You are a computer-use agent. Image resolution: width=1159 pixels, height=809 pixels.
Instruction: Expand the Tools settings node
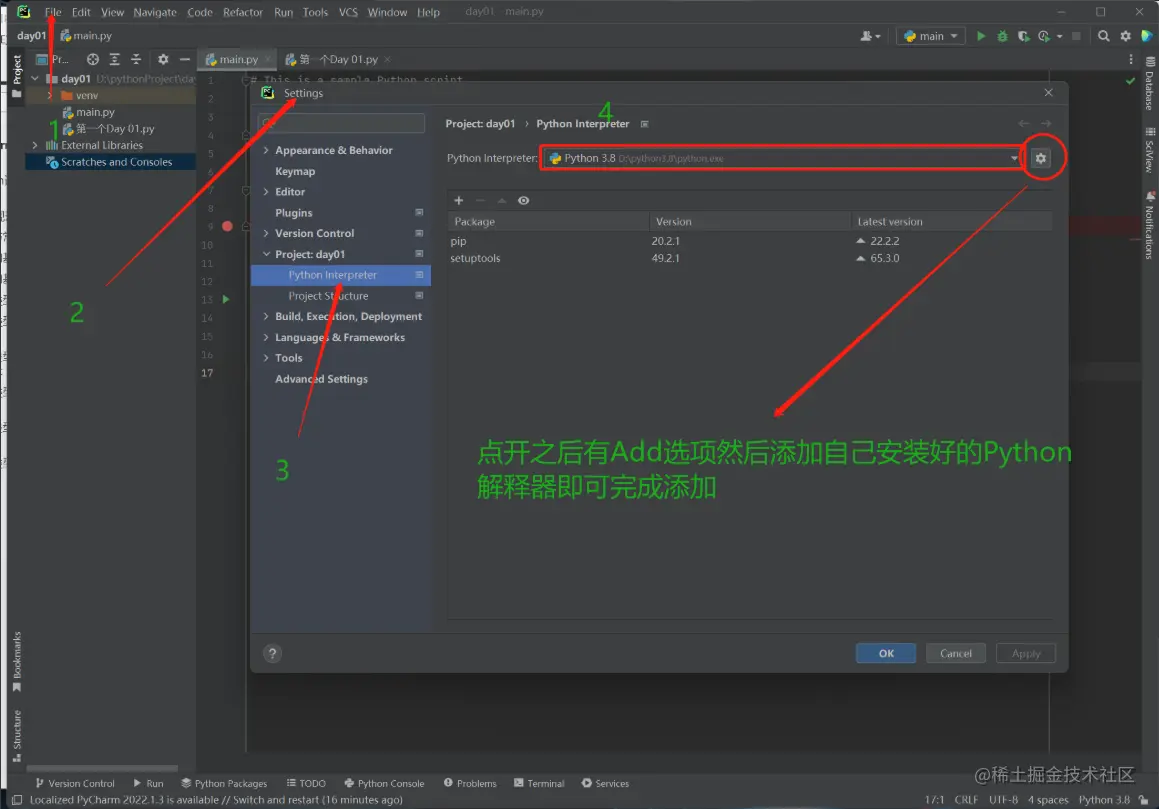coord(266,358)
